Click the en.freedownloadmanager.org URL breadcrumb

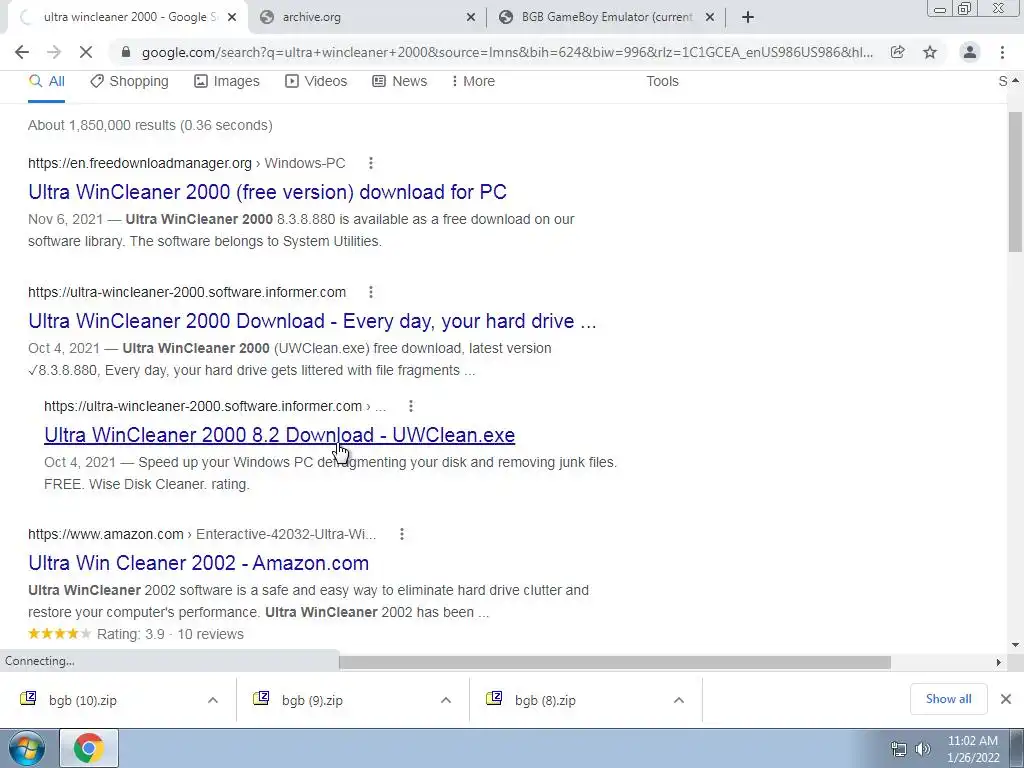point(187,163)
